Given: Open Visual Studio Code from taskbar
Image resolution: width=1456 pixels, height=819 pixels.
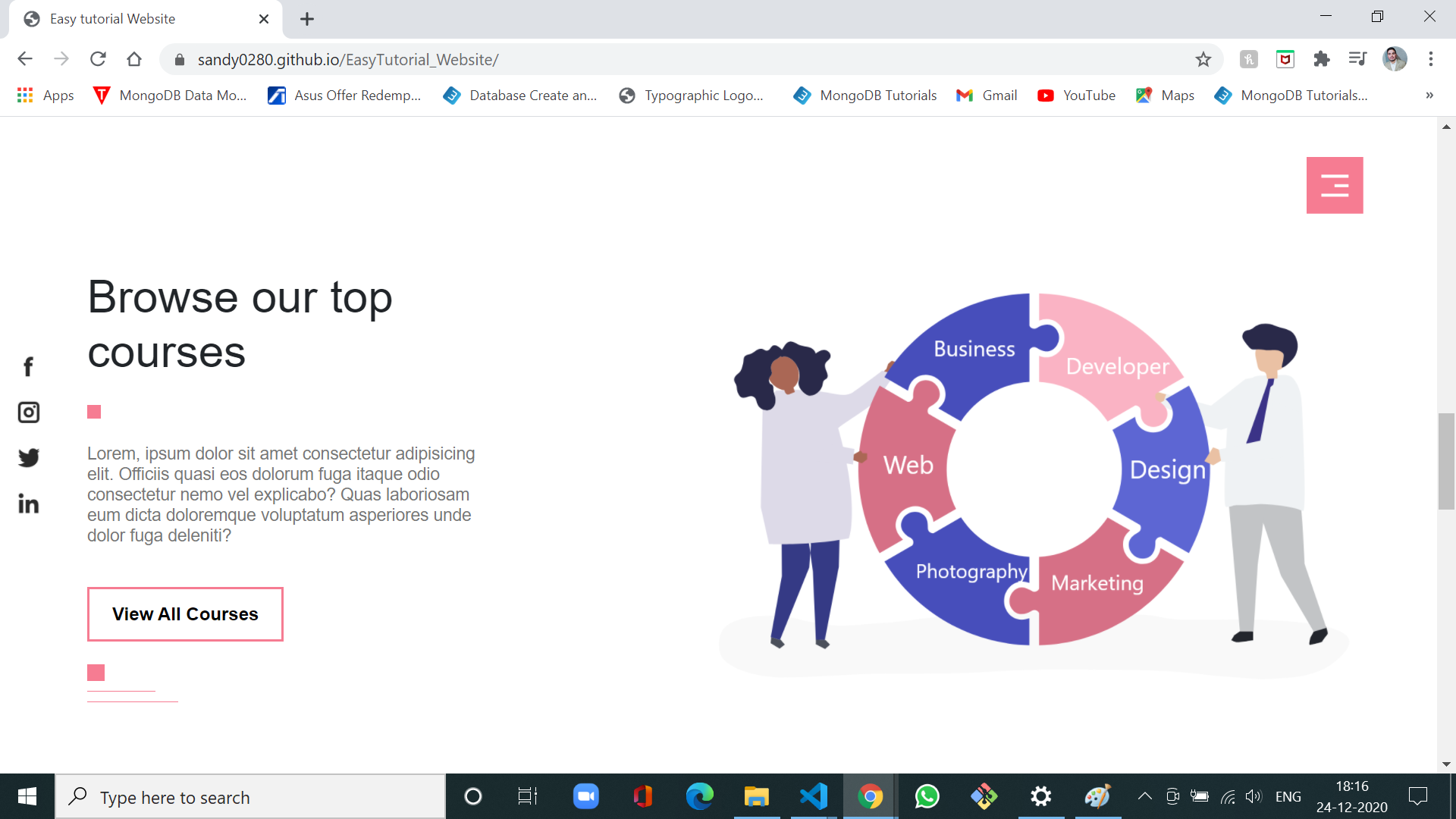Looking at the screenshot, I should pyautogui.click(x=813, y=796).
